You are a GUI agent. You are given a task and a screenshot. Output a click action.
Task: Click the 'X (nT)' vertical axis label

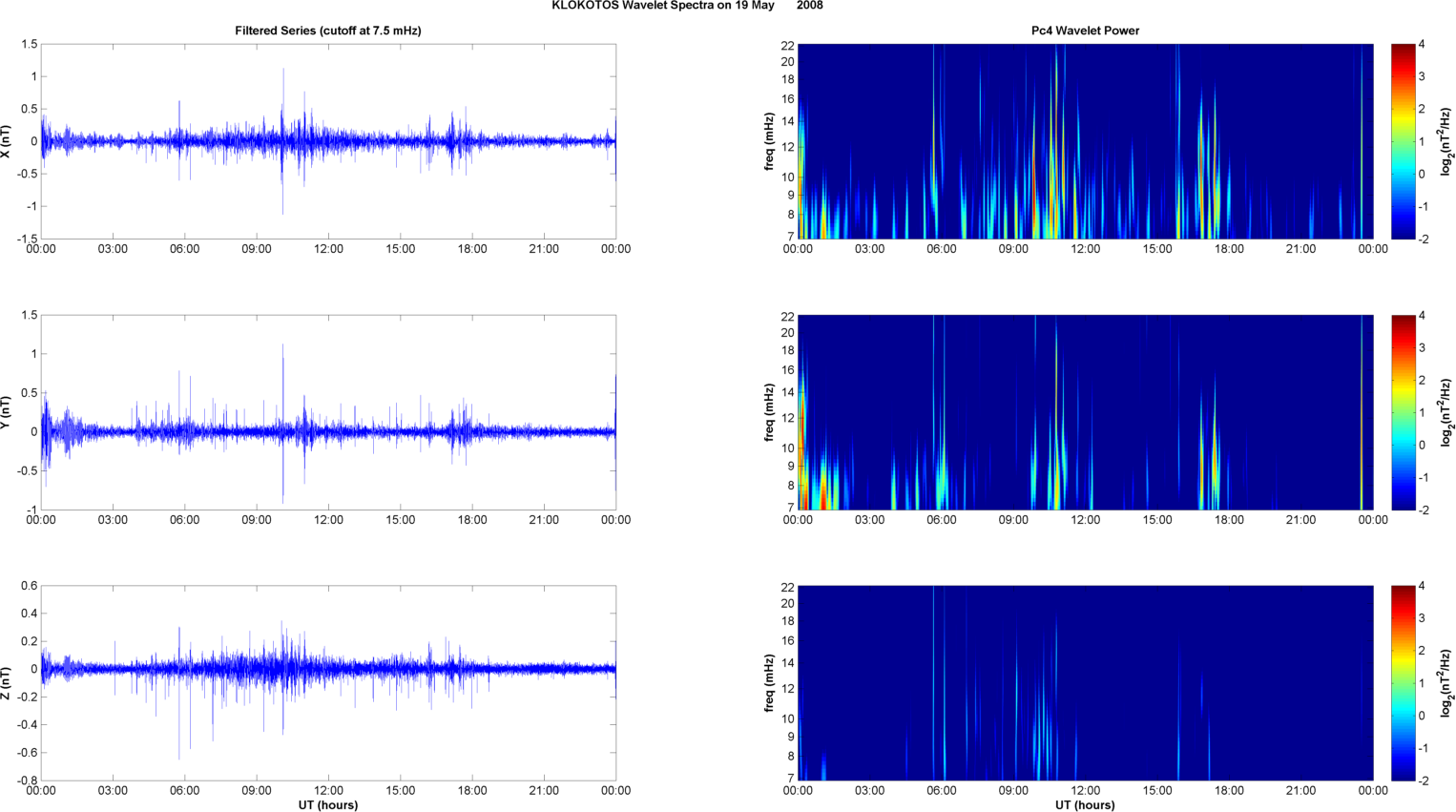point(7,141)
